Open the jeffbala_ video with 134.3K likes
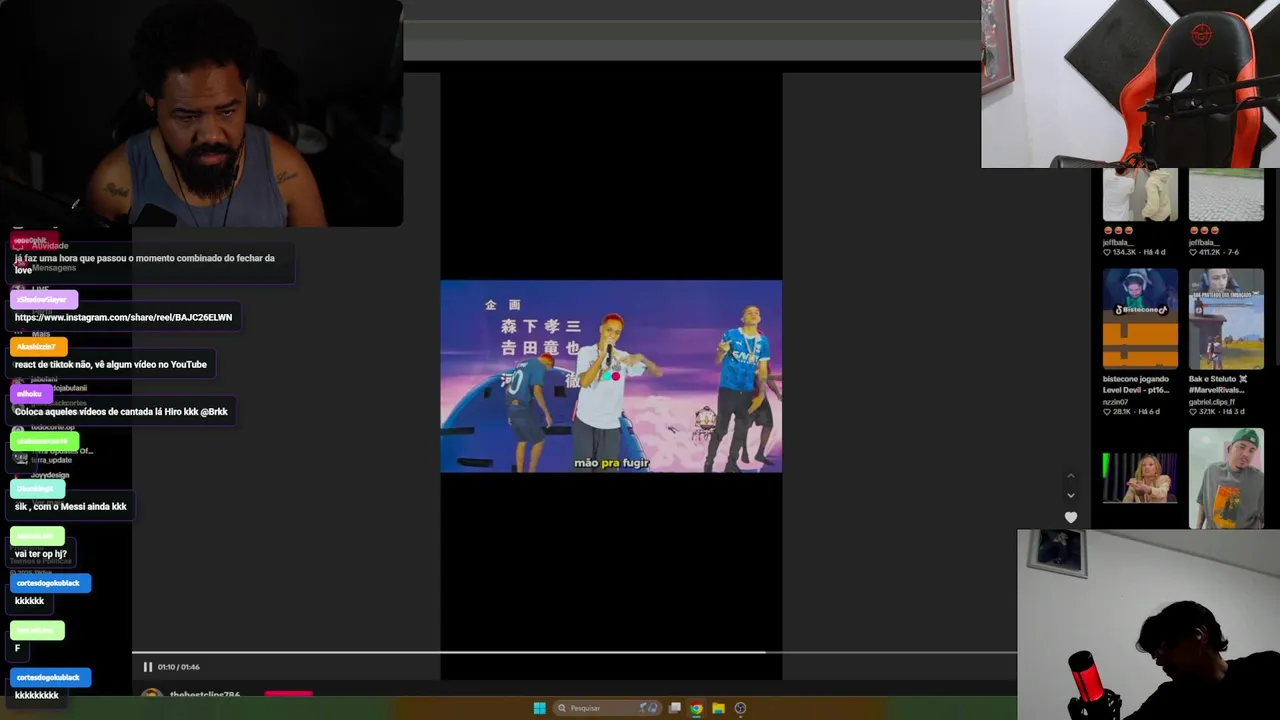 coord(1140,195)
